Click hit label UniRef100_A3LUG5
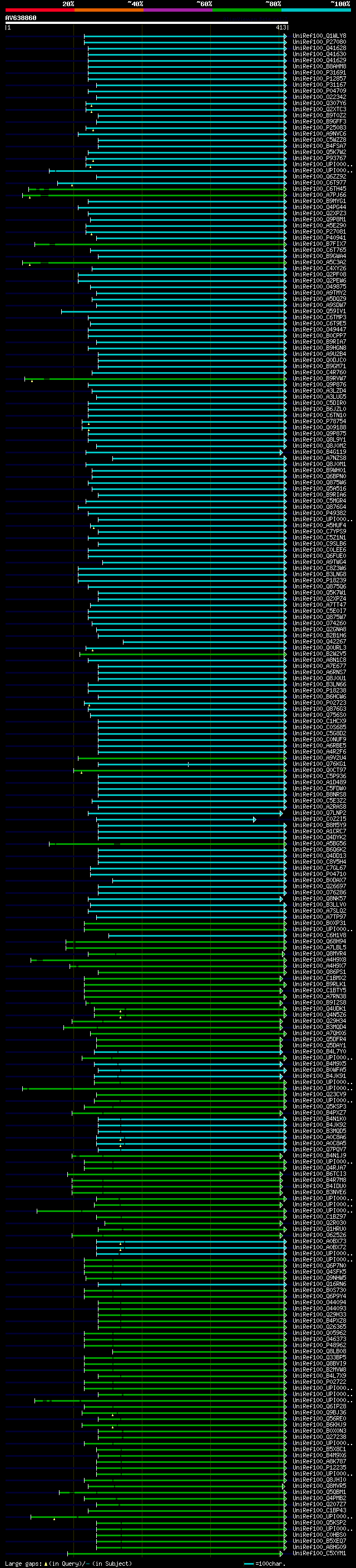This screenshot has width=356, height=1568. (319, 397)
